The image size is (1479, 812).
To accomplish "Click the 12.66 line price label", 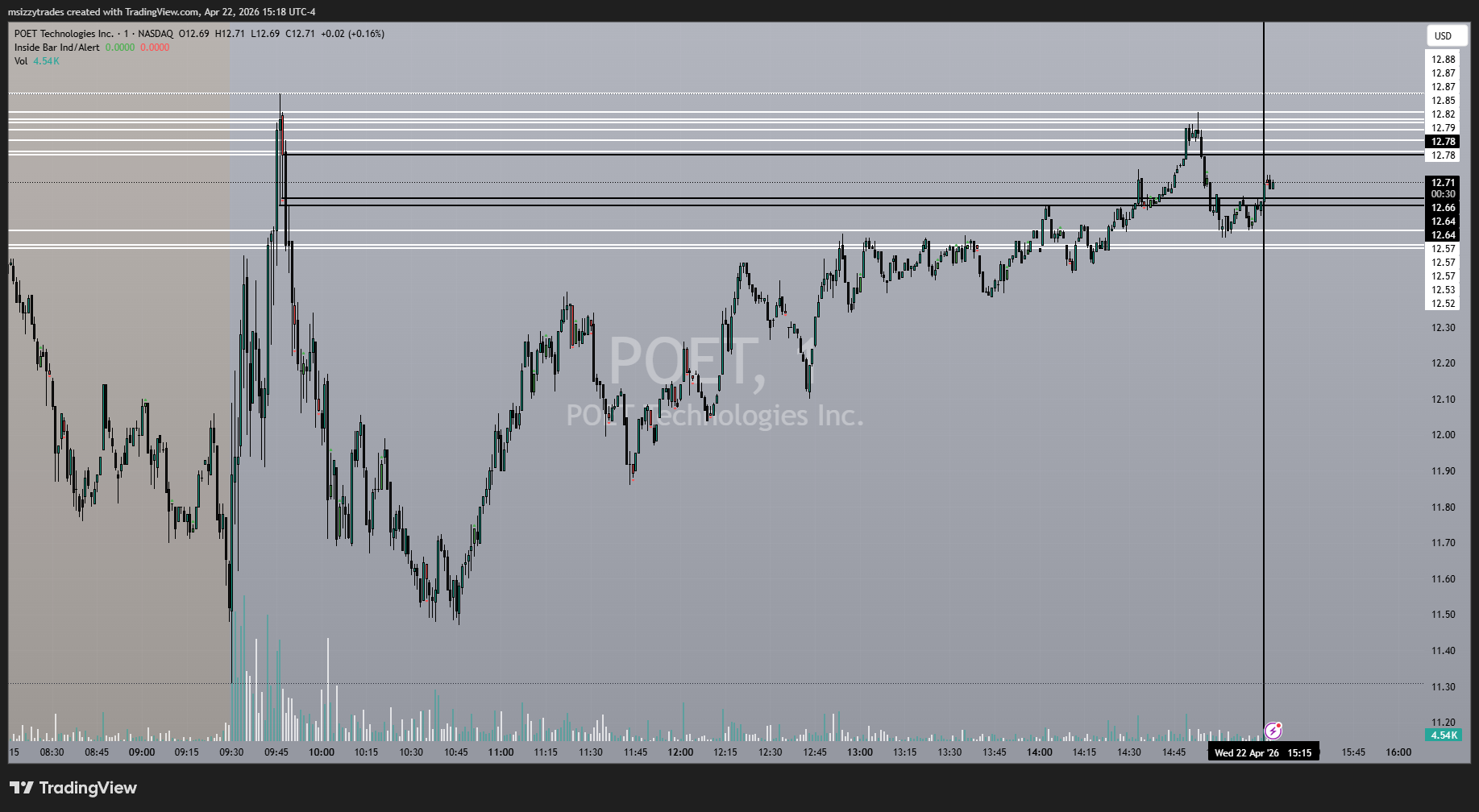I will pyautogui.click(x=1443, y=208).
